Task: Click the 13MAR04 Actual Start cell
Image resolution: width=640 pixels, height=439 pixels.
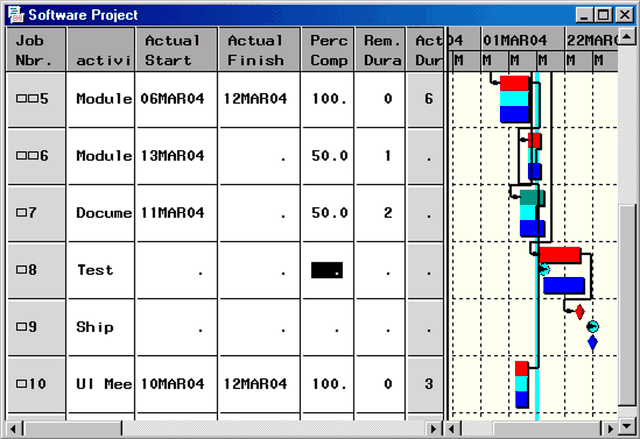Action: point(176,156)
